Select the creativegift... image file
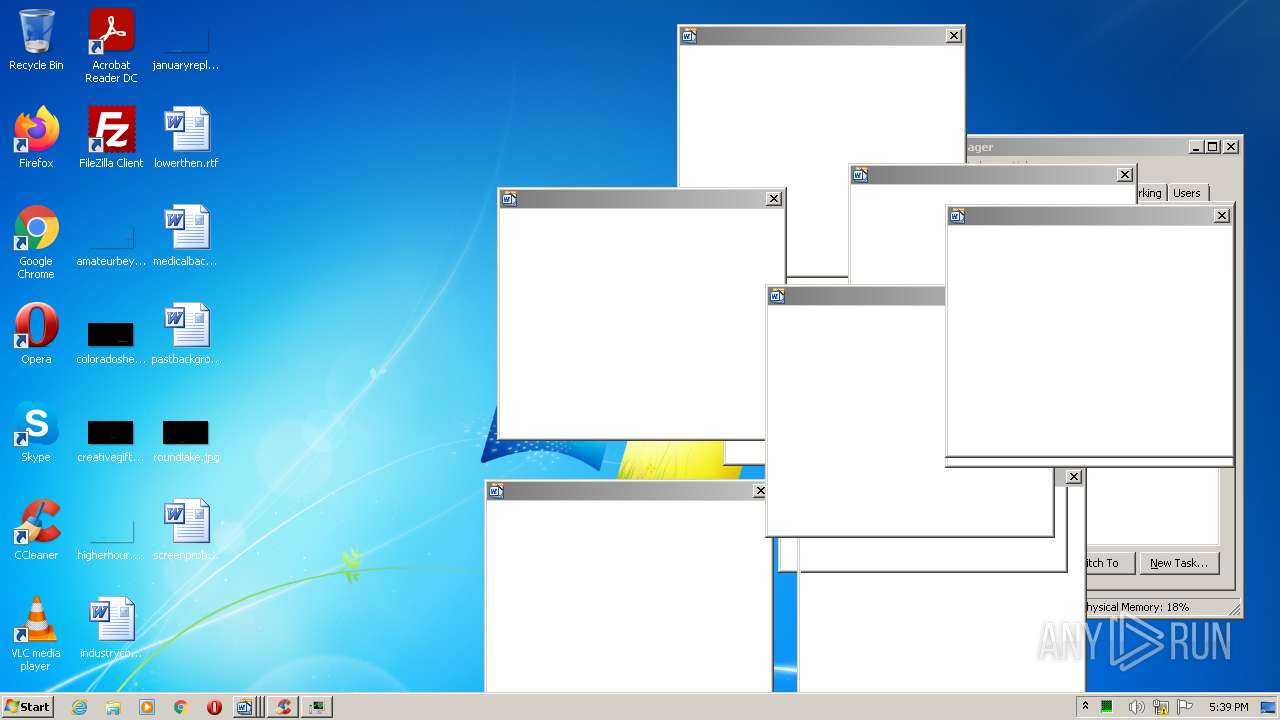 (x=111, y=440)
